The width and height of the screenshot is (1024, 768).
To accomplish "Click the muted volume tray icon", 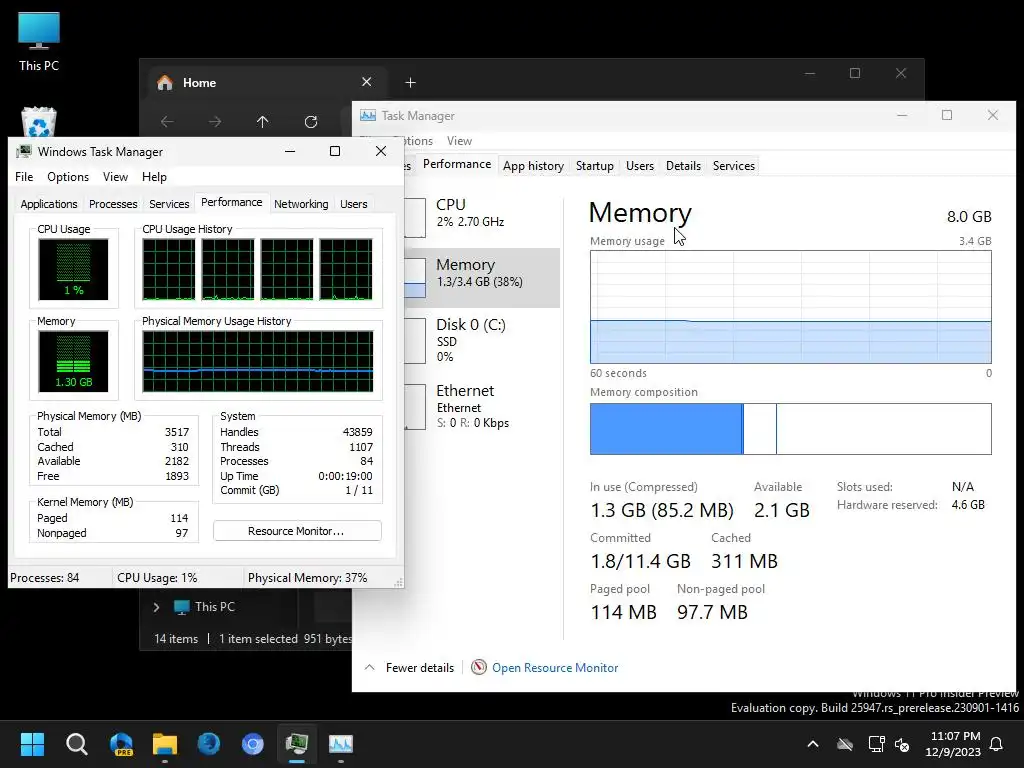I will (x=902, y=744).
